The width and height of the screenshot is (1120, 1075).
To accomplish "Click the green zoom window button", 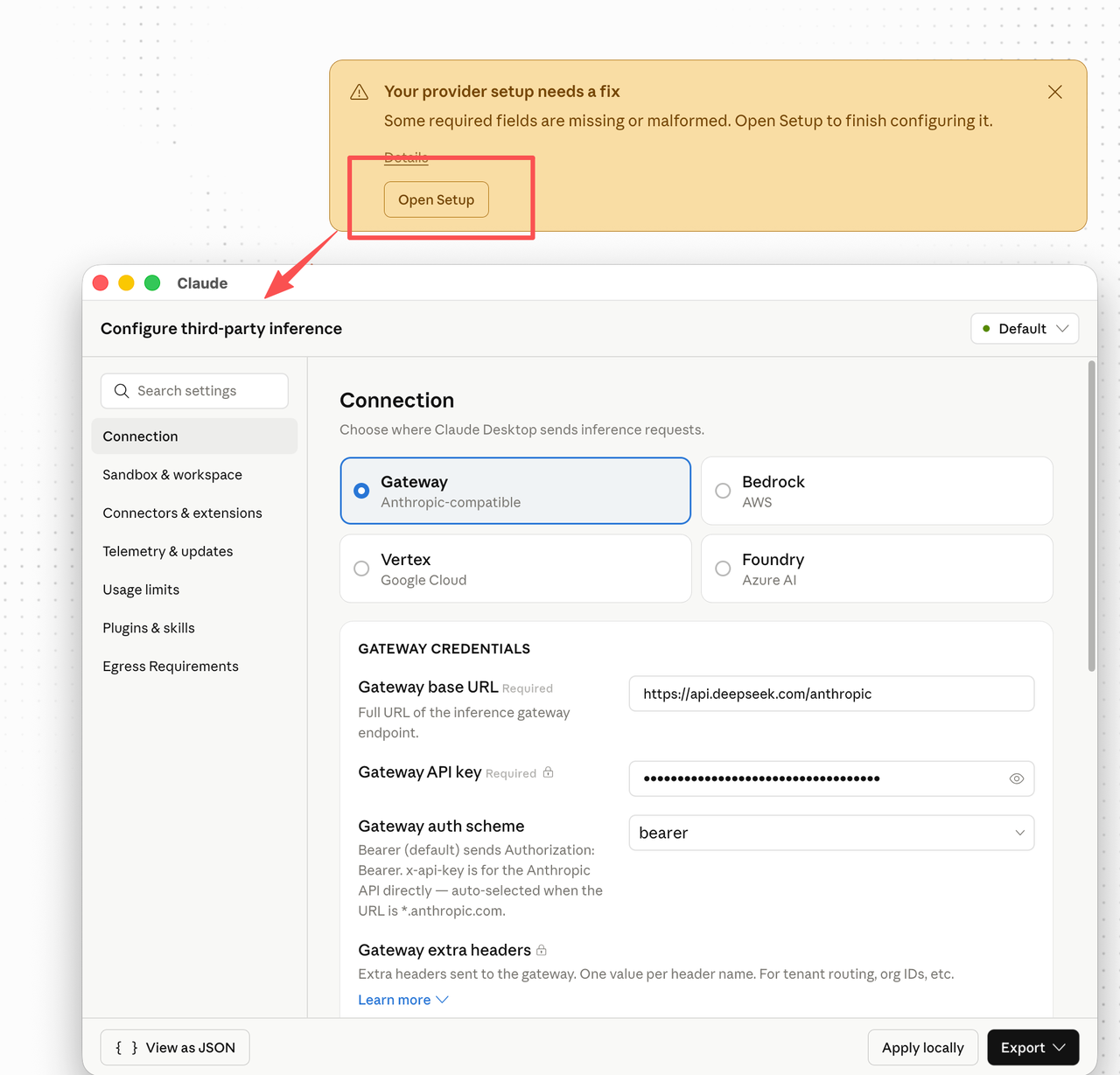I will click(152, 283).
